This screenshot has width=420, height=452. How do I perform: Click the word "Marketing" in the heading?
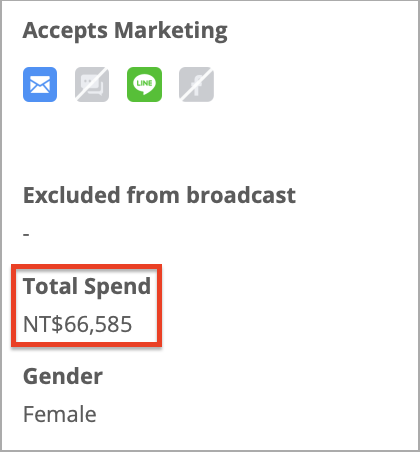tap(171, 31)
